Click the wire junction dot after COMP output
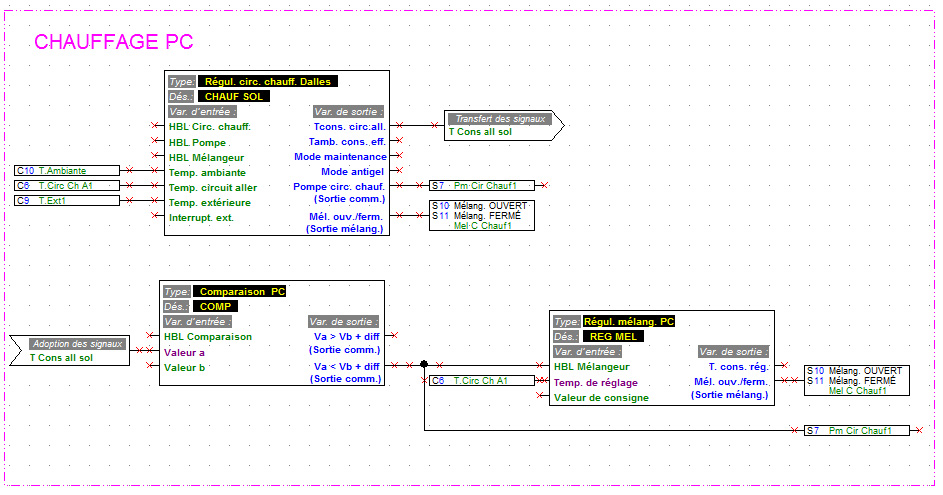Screen dimensions: 943x495 point(425,366)
